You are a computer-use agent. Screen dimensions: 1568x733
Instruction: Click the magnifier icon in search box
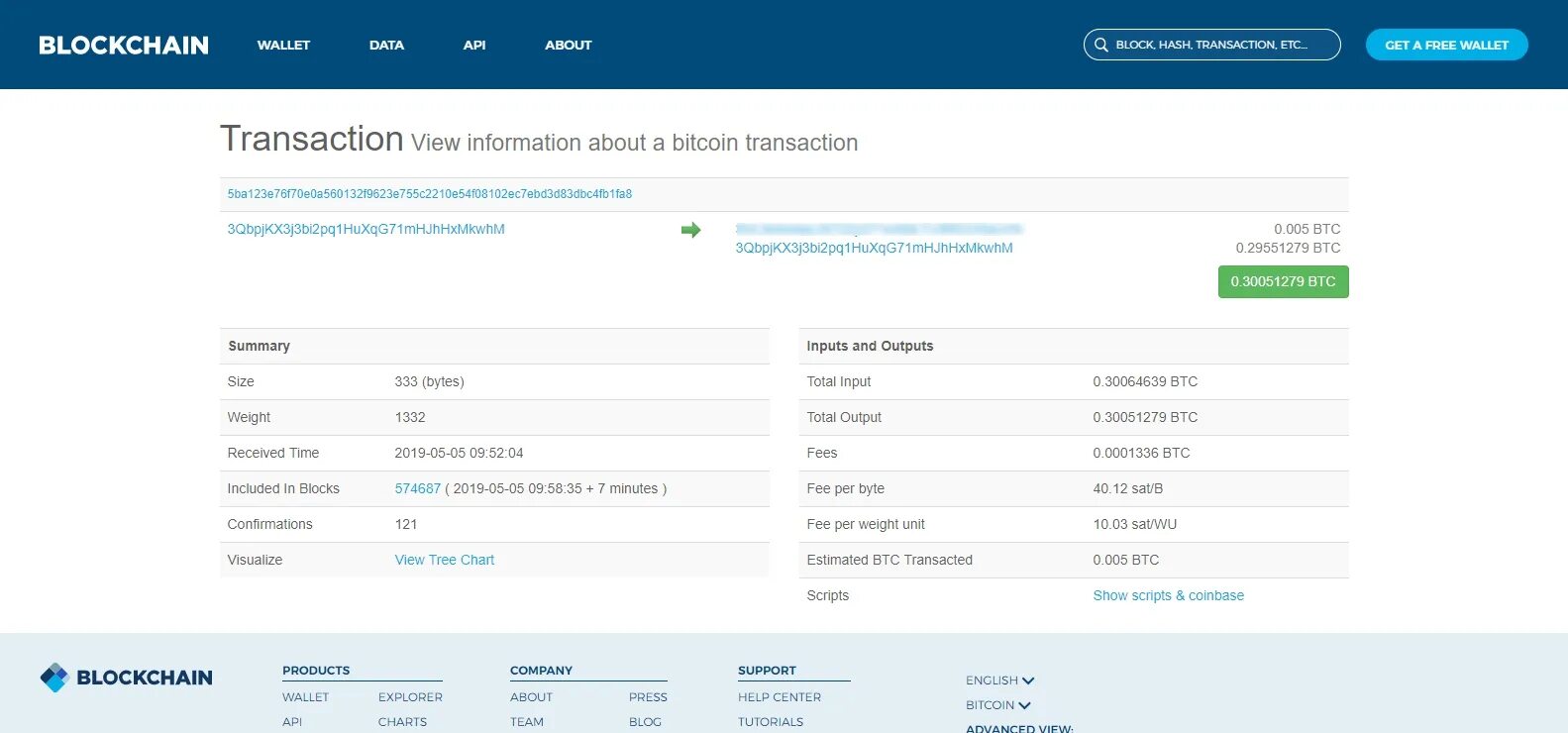tap(1100, 45)
